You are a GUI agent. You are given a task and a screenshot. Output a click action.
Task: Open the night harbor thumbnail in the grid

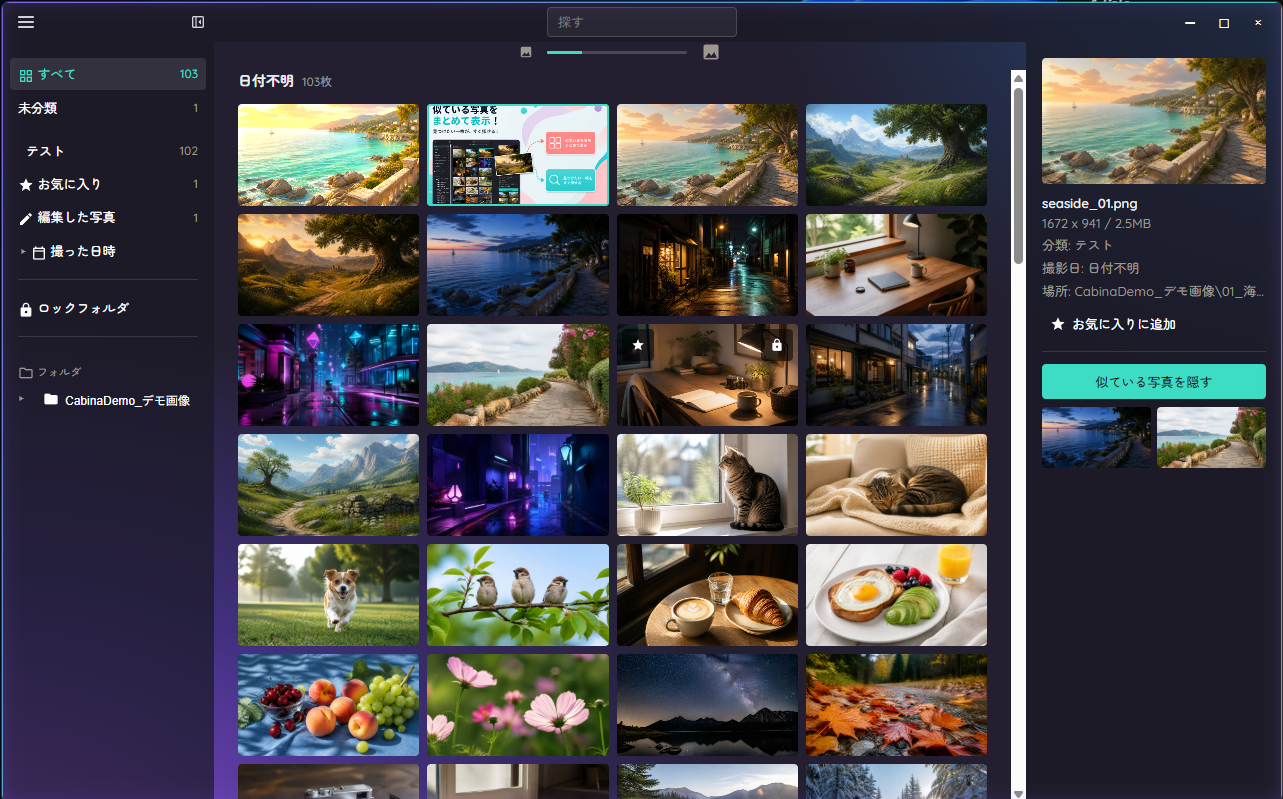[518, 265]
